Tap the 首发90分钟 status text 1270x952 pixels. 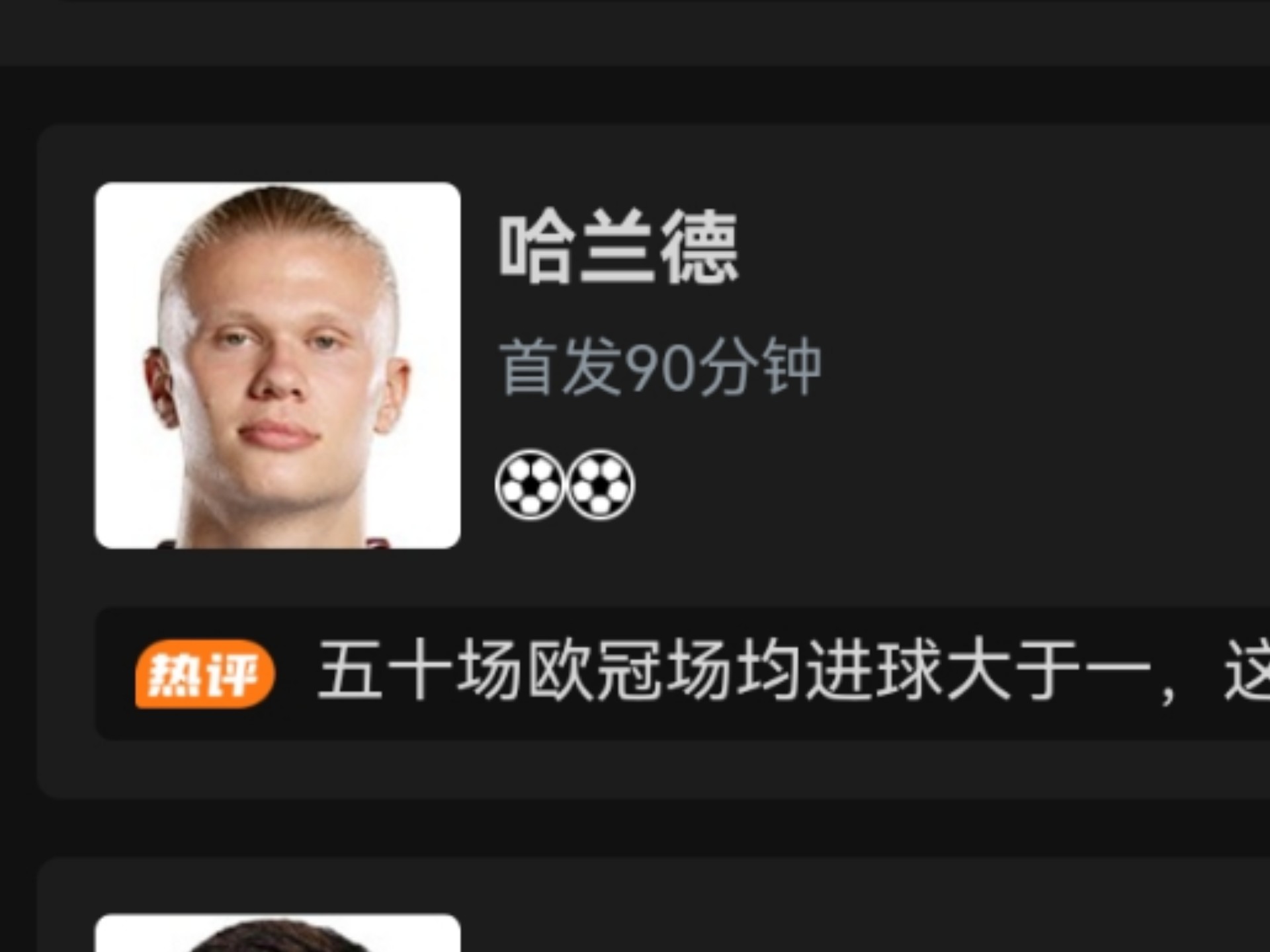point(660,367)
